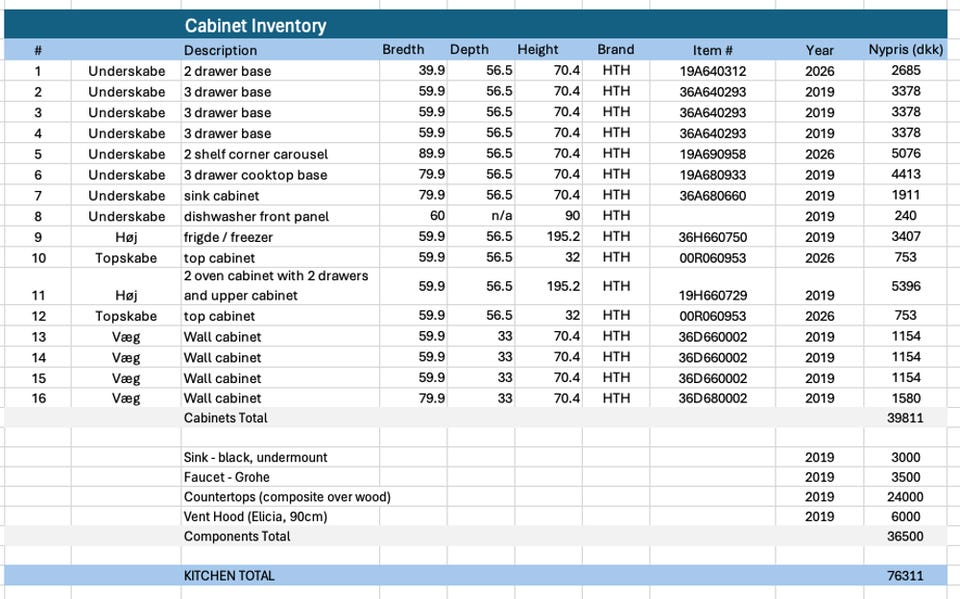This screenshot has height=599, width=960.
Task: Select item number "19A680933"
Action: coord(713,175)
